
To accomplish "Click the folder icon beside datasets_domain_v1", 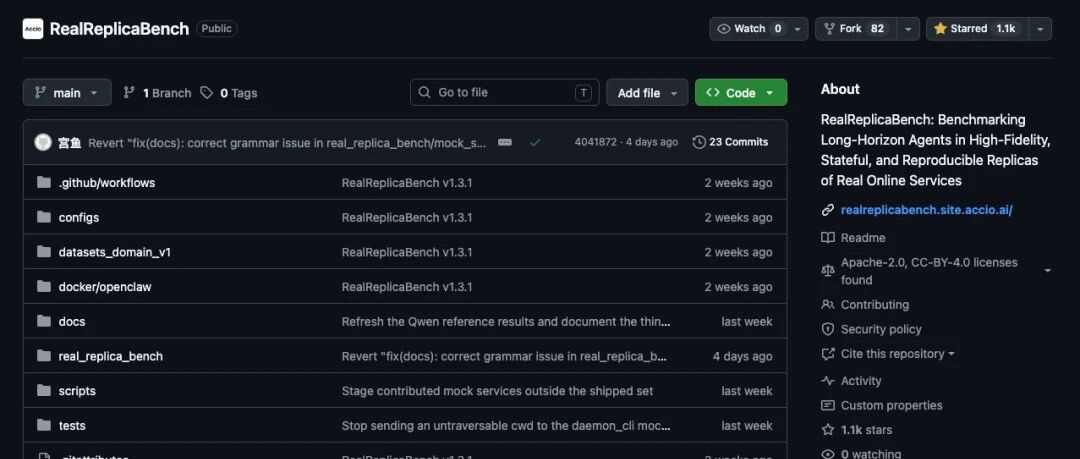I will coord(44,252).
